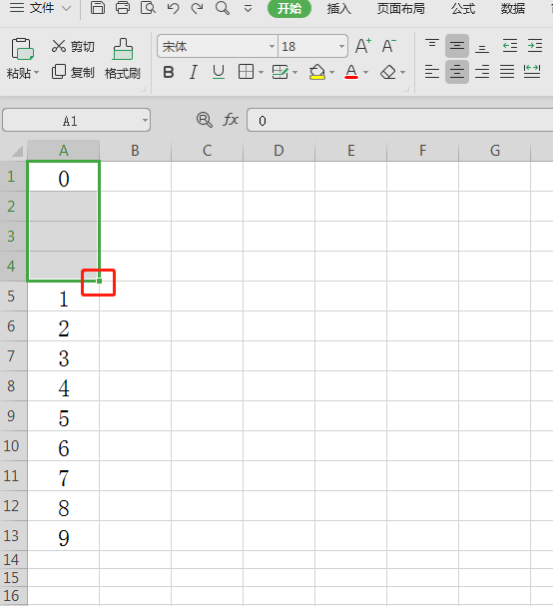Click the 粘贴 paste button
The width and height of the screenshot is (554, 607).
pos(22,58)
